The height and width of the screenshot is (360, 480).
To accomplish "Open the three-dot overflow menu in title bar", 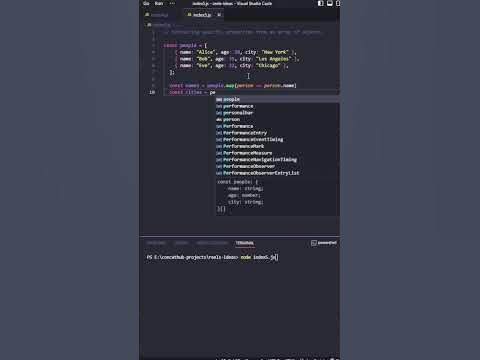I will [172, 3].
